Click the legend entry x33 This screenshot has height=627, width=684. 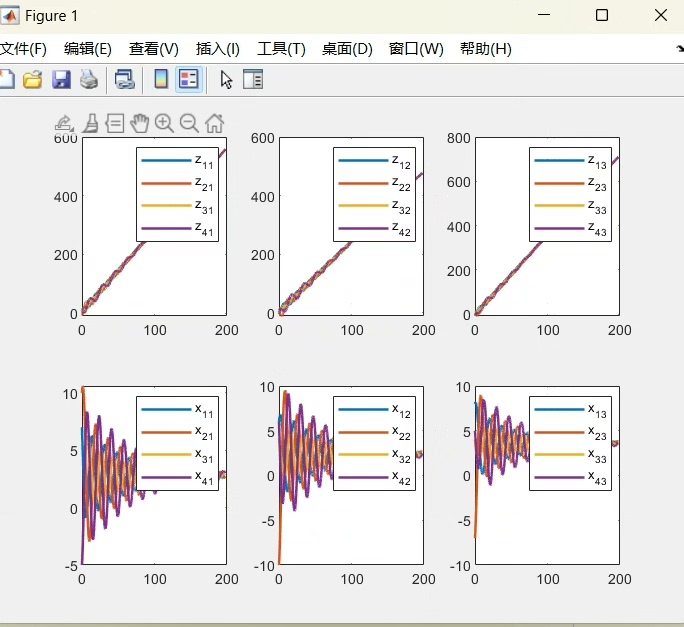click(597, 456)
